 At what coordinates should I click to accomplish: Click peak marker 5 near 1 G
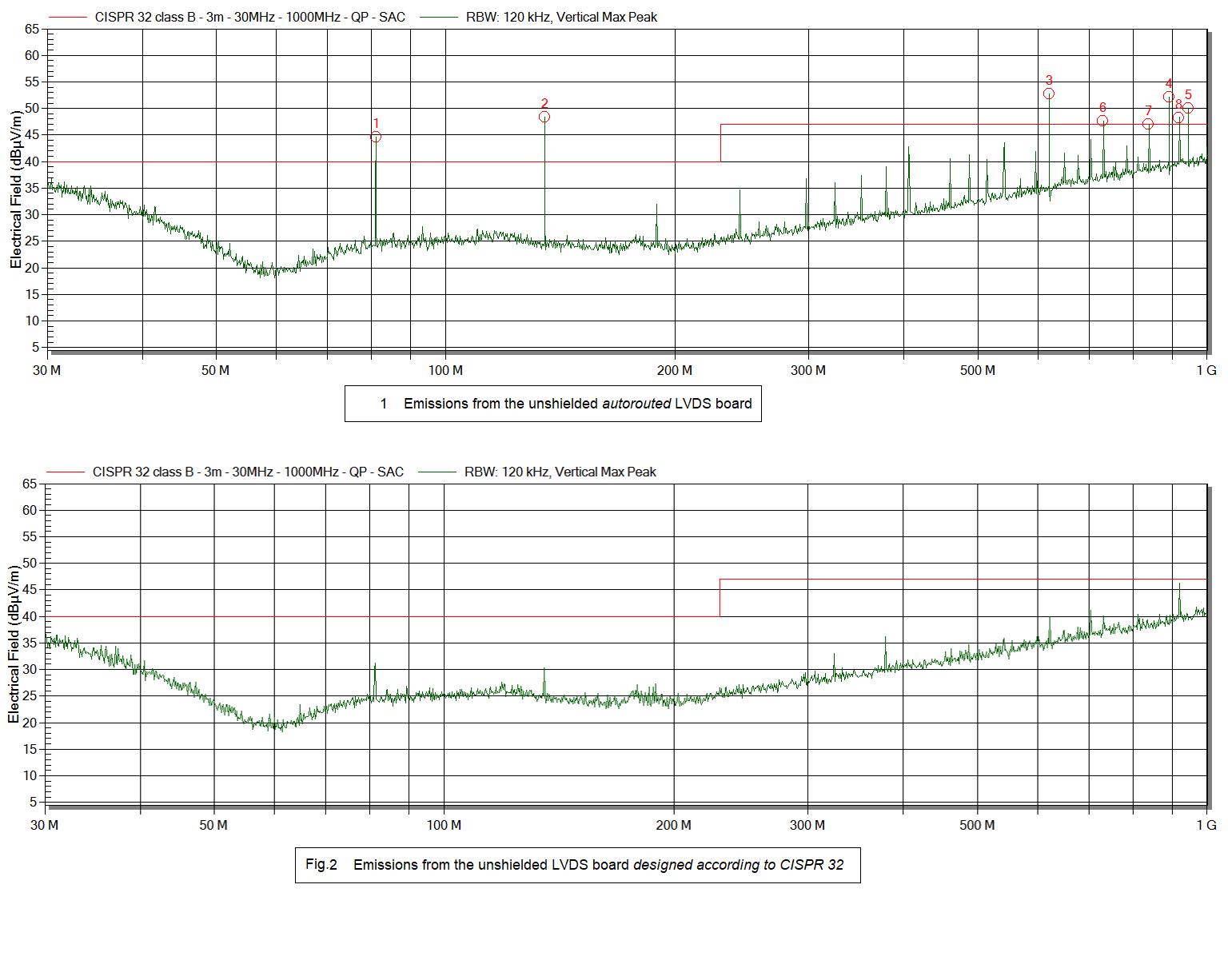[1188, 108]
